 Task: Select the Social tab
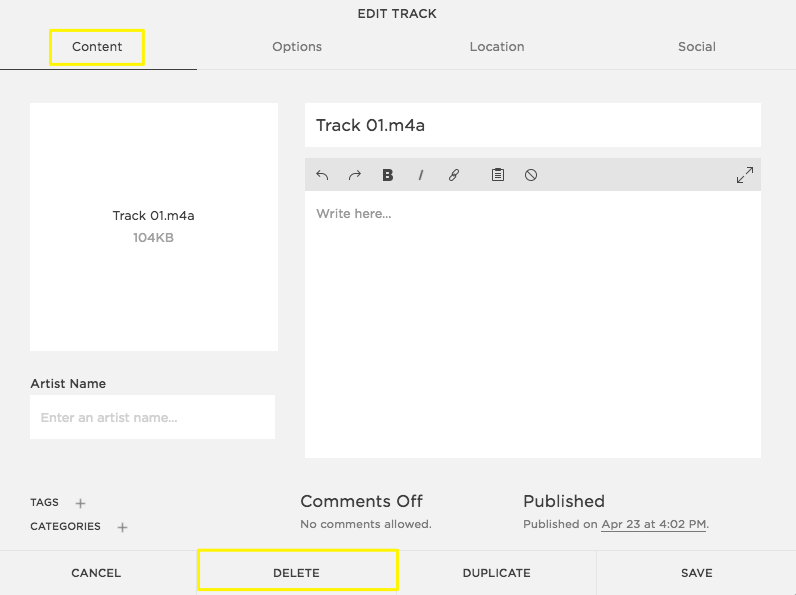tap(697, 47)
